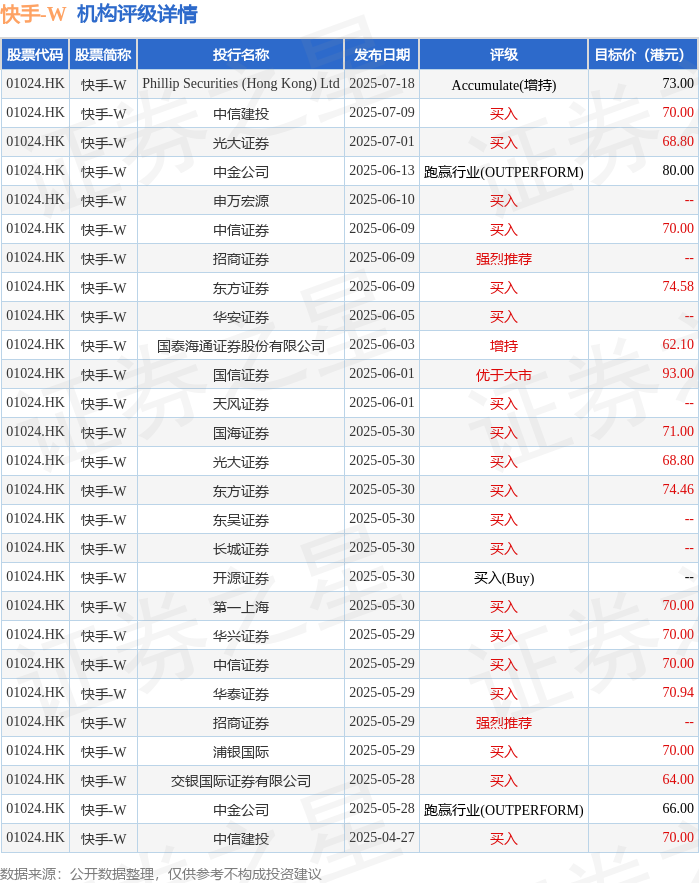This screenshot has width=699, height=883.
Task: Click the 股票简称 column header
Action: point(103,55)
